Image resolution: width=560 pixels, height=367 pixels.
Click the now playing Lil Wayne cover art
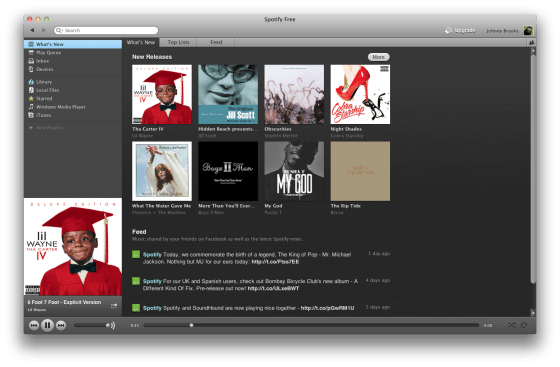tap(73, 247)
